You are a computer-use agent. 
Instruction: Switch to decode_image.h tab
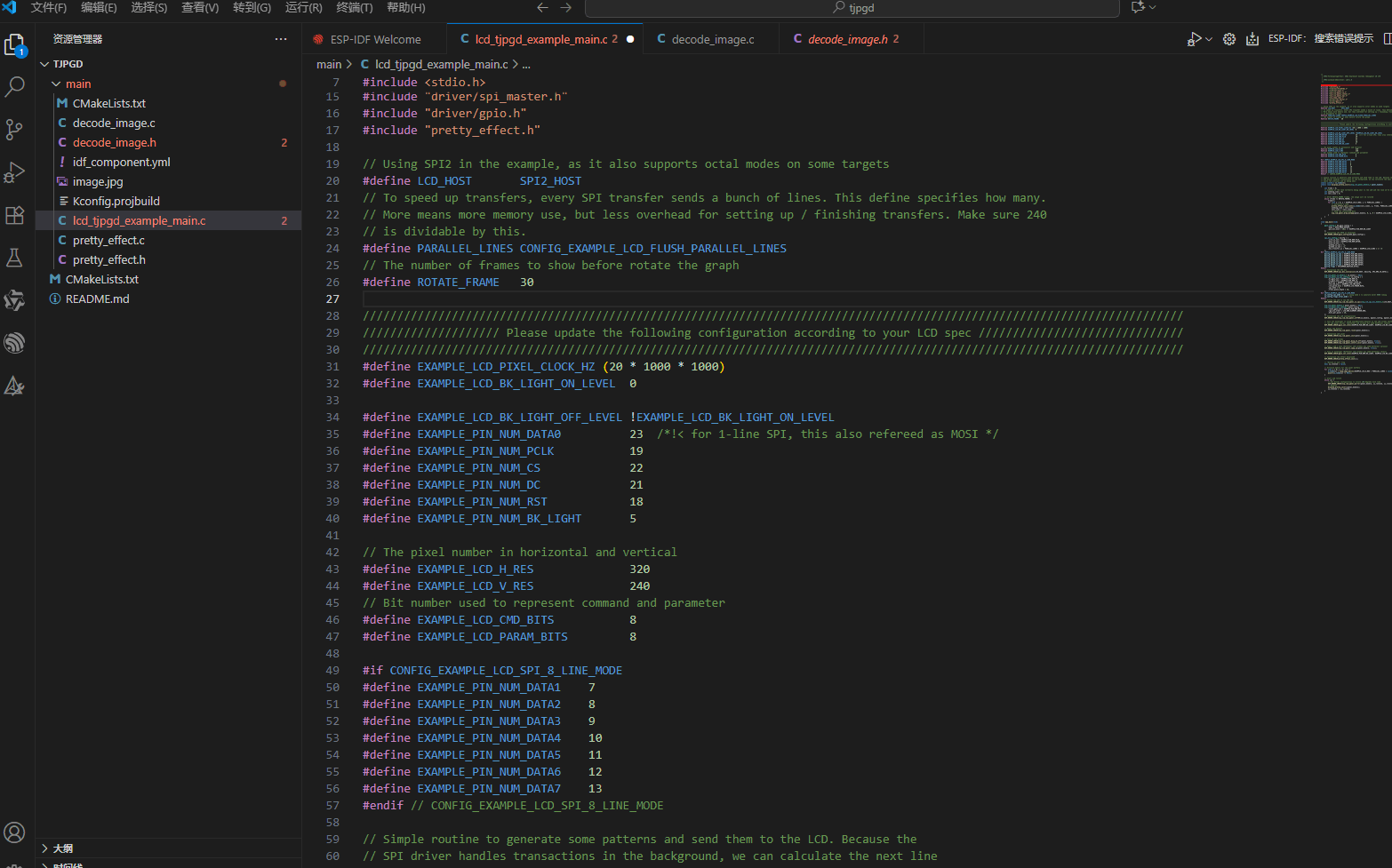pyautogui.click(x=851, y=39)
